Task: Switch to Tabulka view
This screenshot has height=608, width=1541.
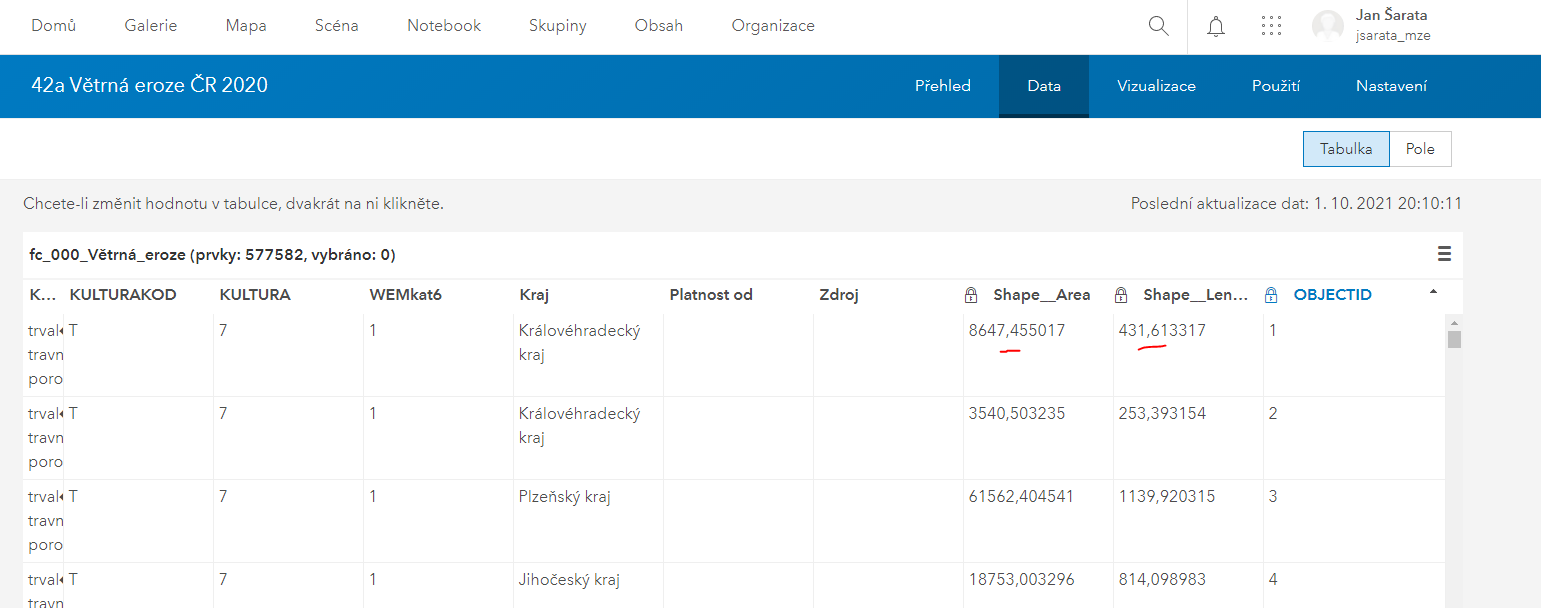Action: [x=1346, y=149]
